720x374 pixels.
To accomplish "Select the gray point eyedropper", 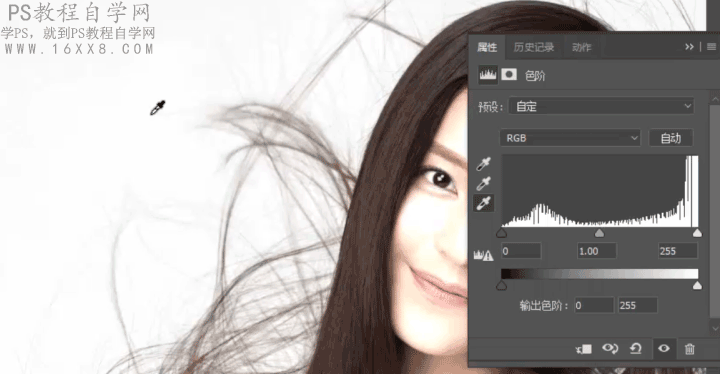I will 484,183.
